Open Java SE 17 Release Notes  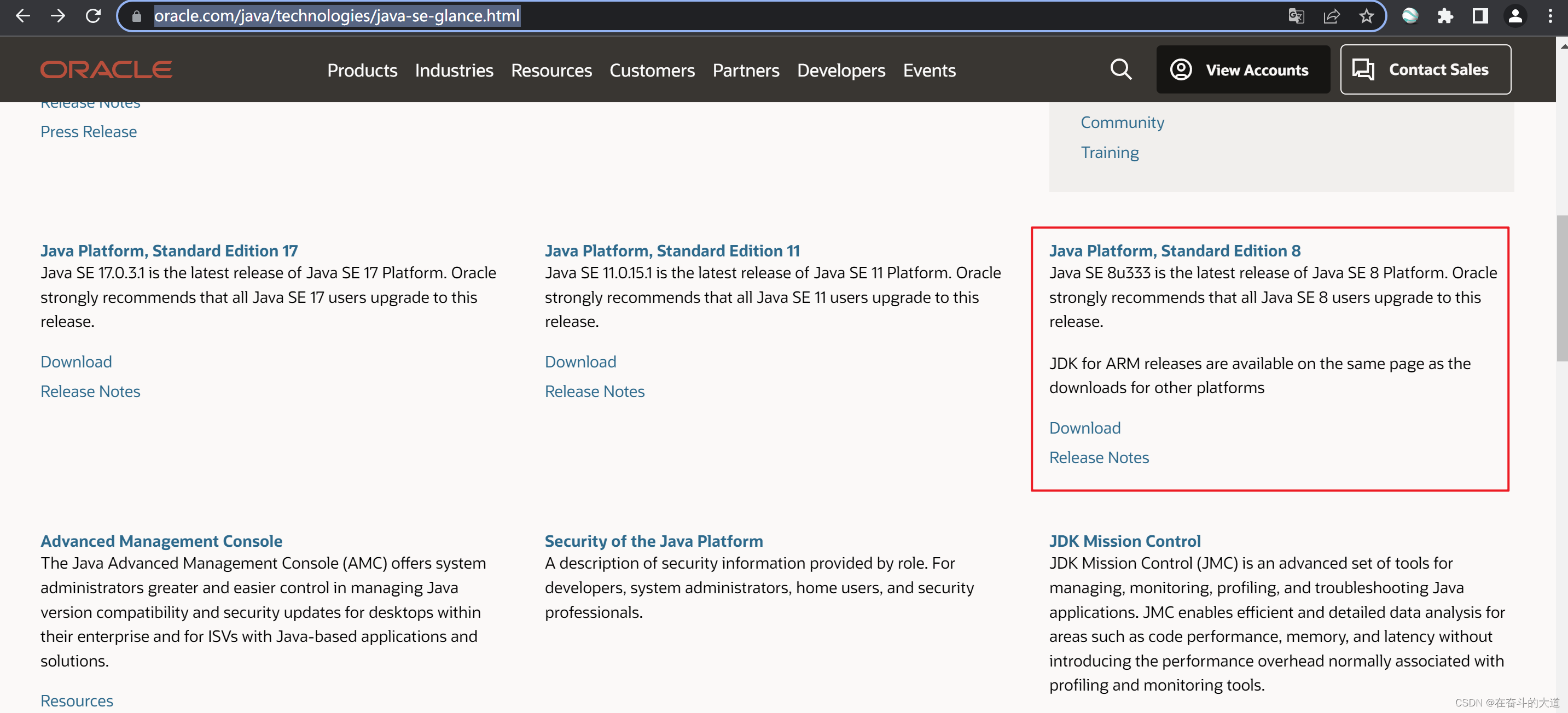point(90,391)
